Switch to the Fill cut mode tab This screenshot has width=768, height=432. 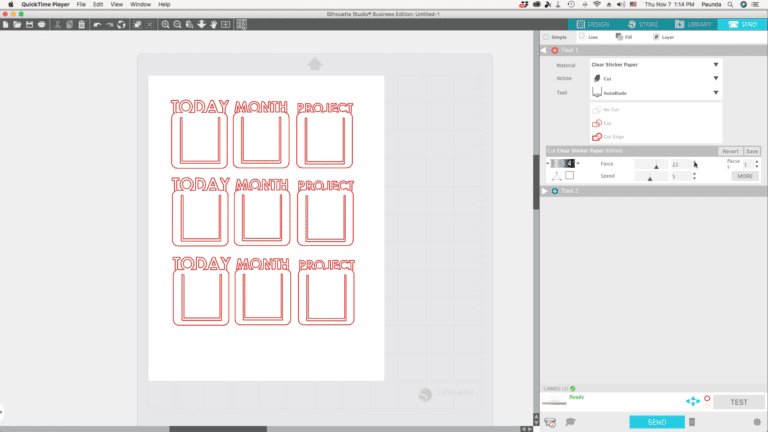click(624, 37)
